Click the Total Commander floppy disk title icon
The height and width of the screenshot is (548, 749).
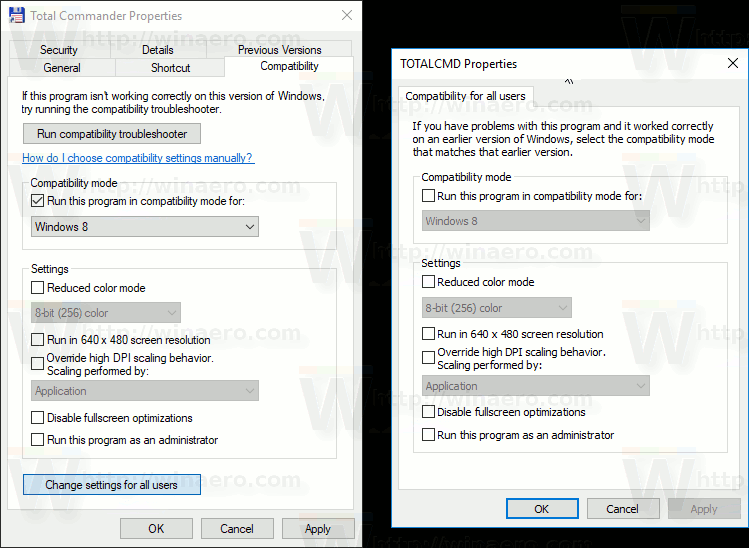[17, 15]
